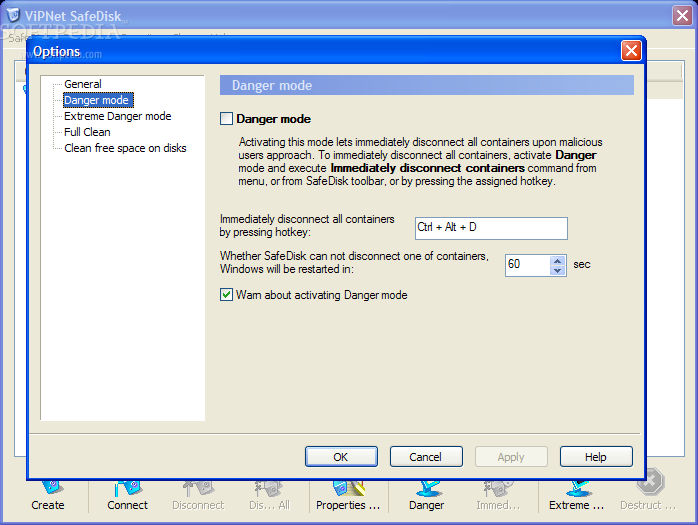
Task: Click ViPNet SafeDisk title bar shield icon
Action: click(x=14, y=15)
